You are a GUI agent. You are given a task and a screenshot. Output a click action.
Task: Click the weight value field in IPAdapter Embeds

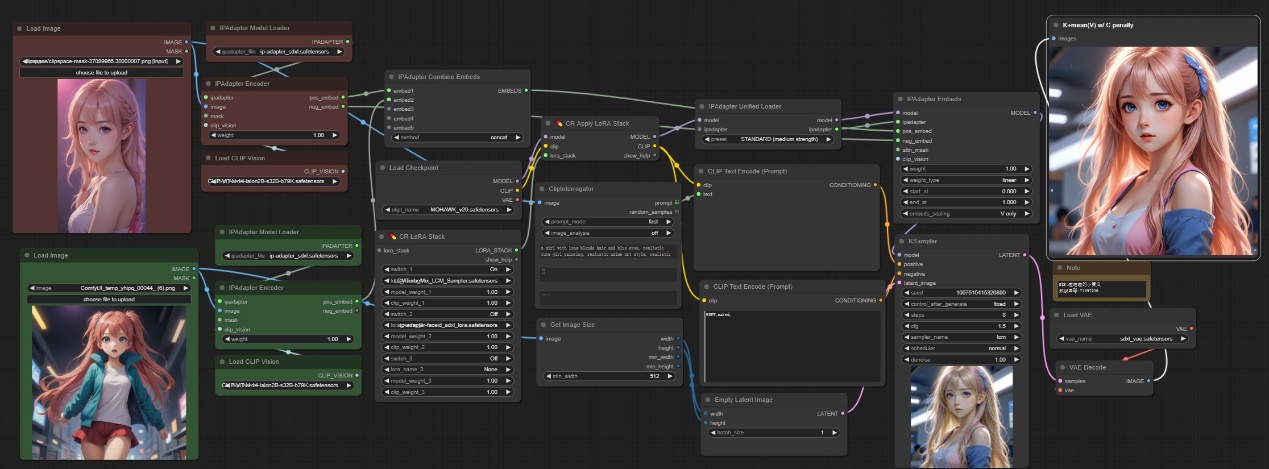(964, 168)
